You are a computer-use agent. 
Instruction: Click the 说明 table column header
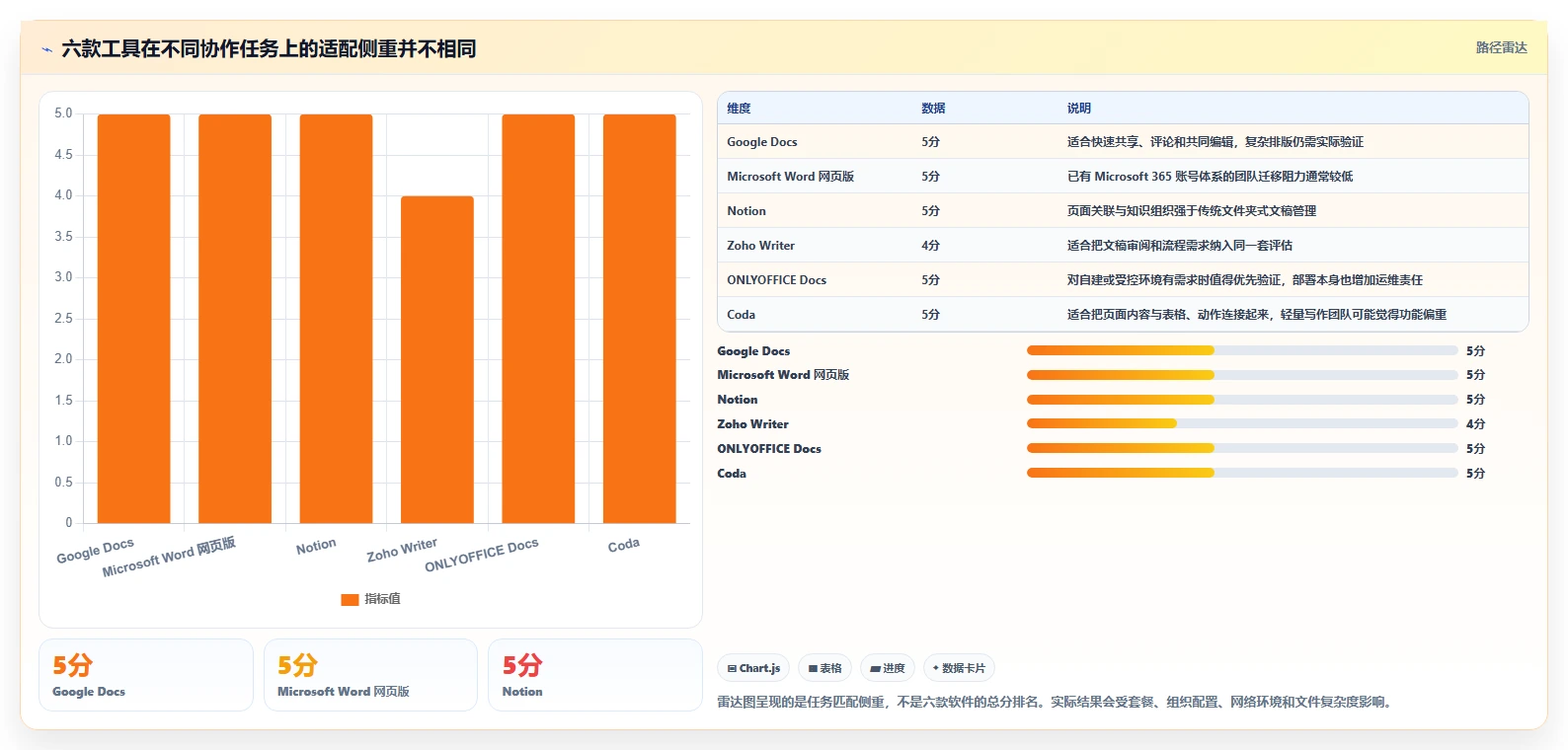coord(1079,109)
